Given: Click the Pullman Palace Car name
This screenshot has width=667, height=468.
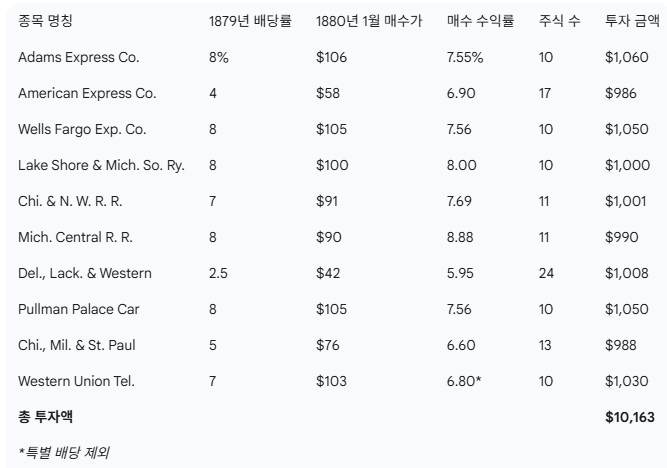Looking at the screenshot, I should (77, 309).
